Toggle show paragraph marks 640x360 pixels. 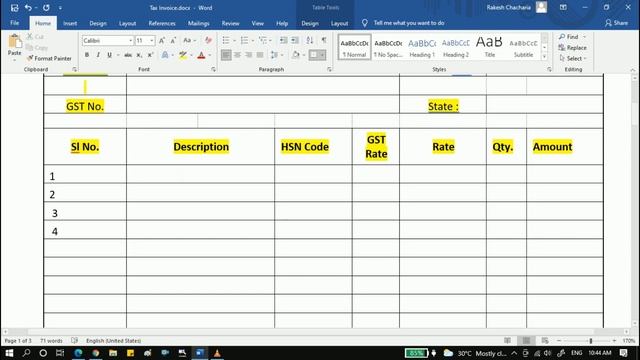coord(324,40)
